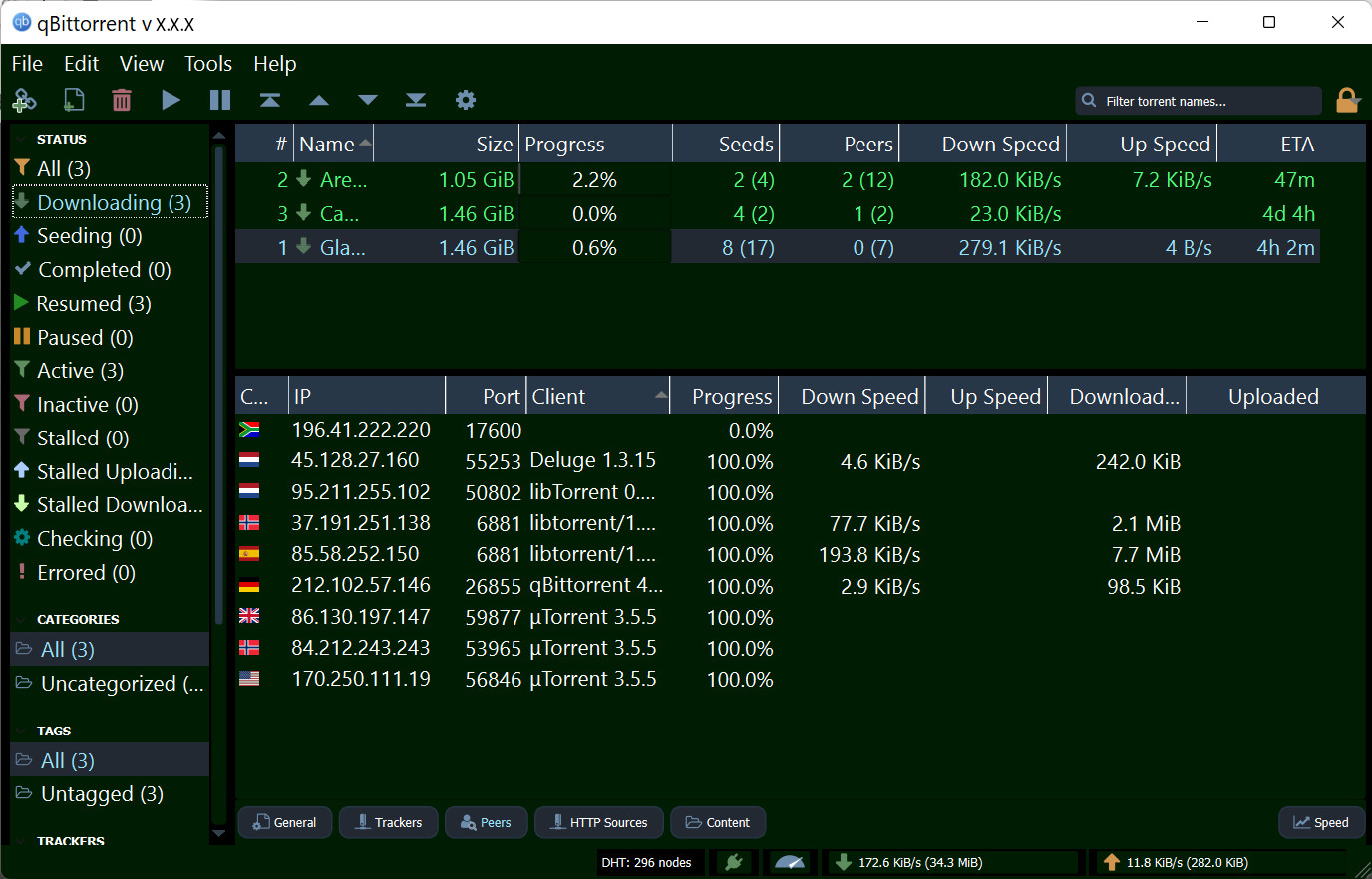Select the Paused (0) status filter
The image size is (1372, 879).
110,338
